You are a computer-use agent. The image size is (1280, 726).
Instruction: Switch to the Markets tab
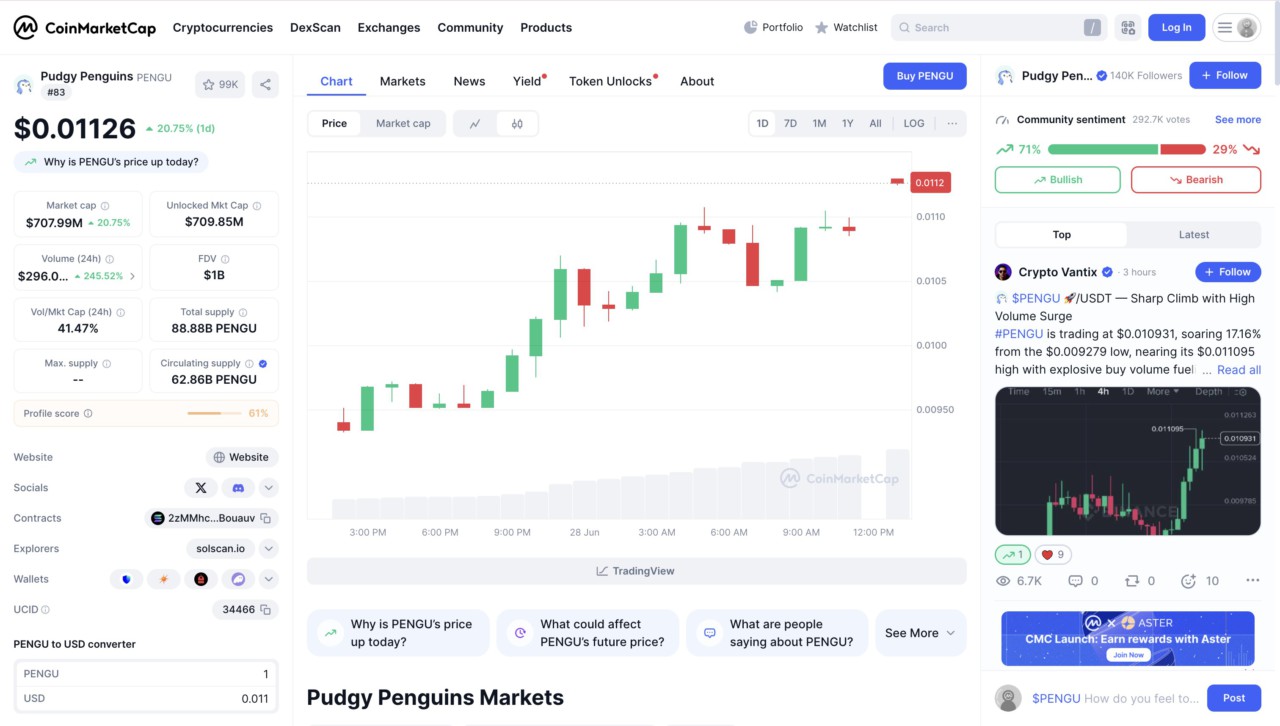pyautogui.click(x=402, y=81)
